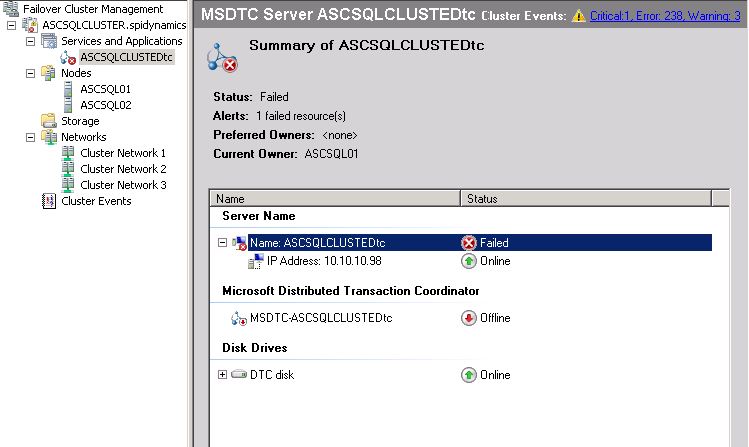Click the red Offline status icon for MSDTC
Screen dimensions: 749x447
coord(469,318)
